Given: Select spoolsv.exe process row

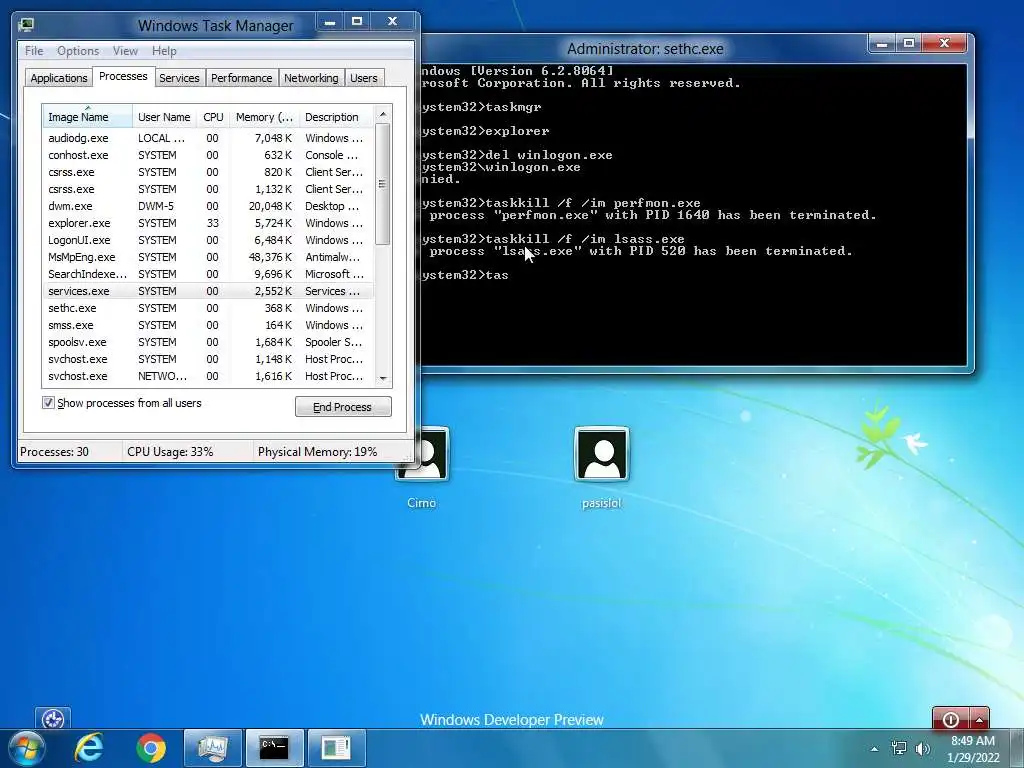Looking at the screenshot, I should coord(208,342).
